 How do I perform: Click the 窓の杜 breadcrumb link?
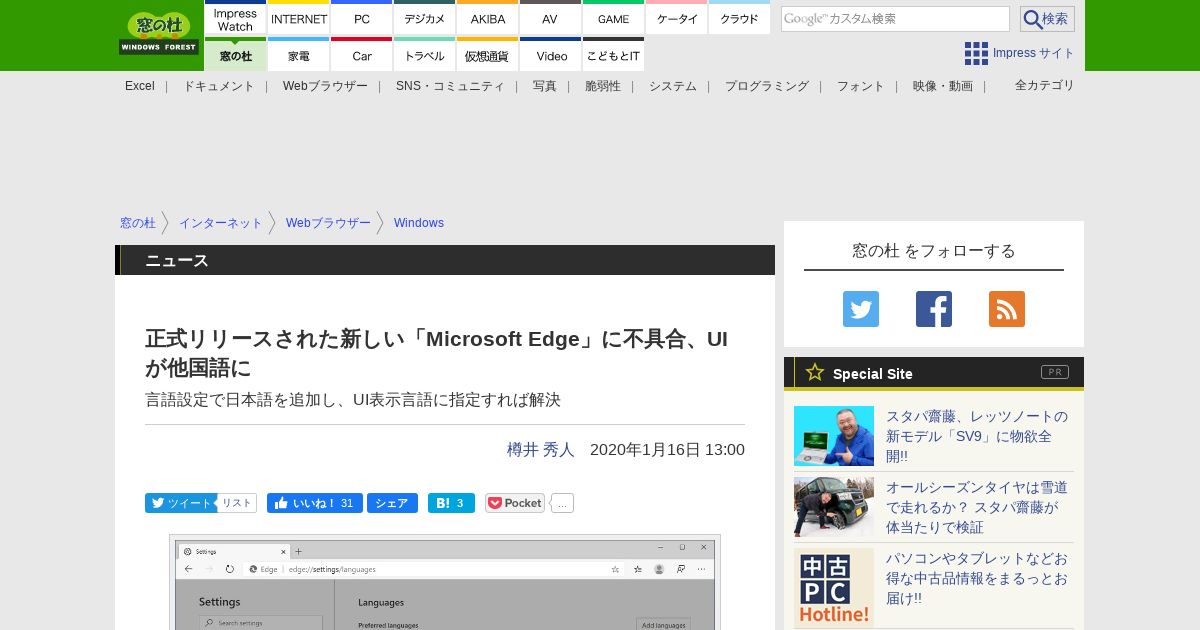coord(138,223)
